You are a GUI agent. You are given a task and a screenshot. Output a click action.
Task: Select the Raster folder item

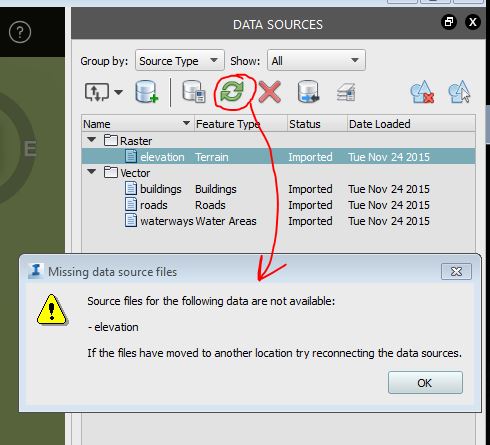click(x=128, y=140)
